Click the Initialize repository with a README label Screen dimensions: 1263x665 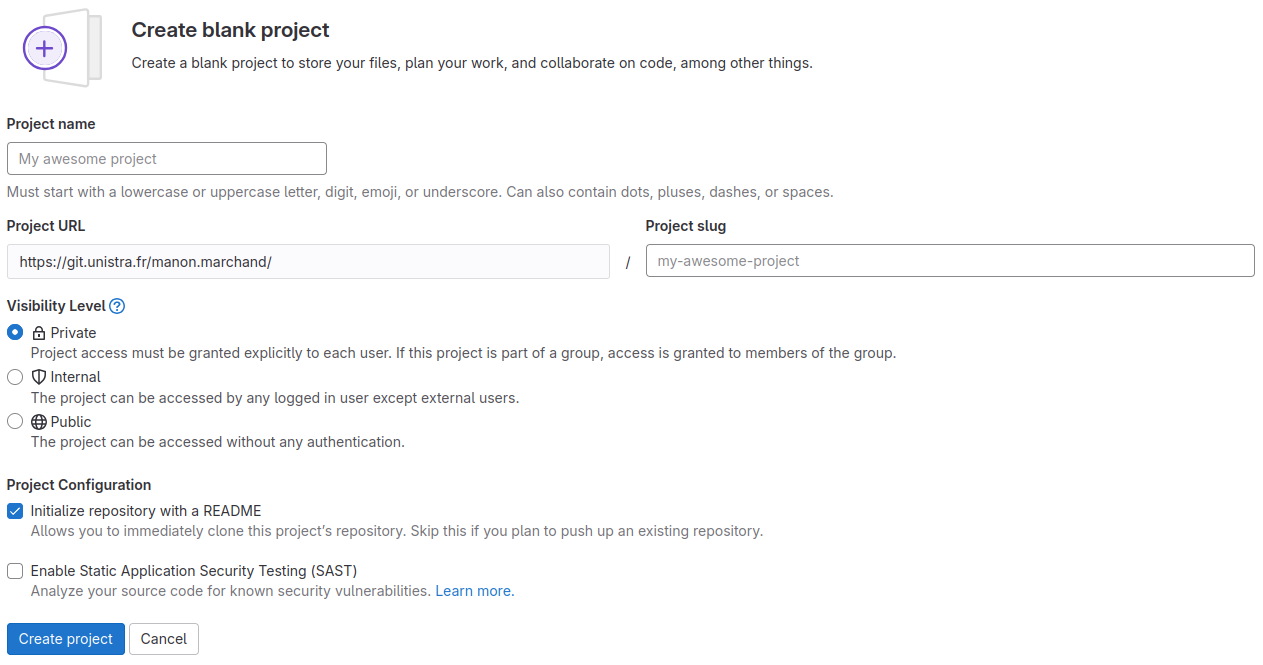(x=144, y=510)
